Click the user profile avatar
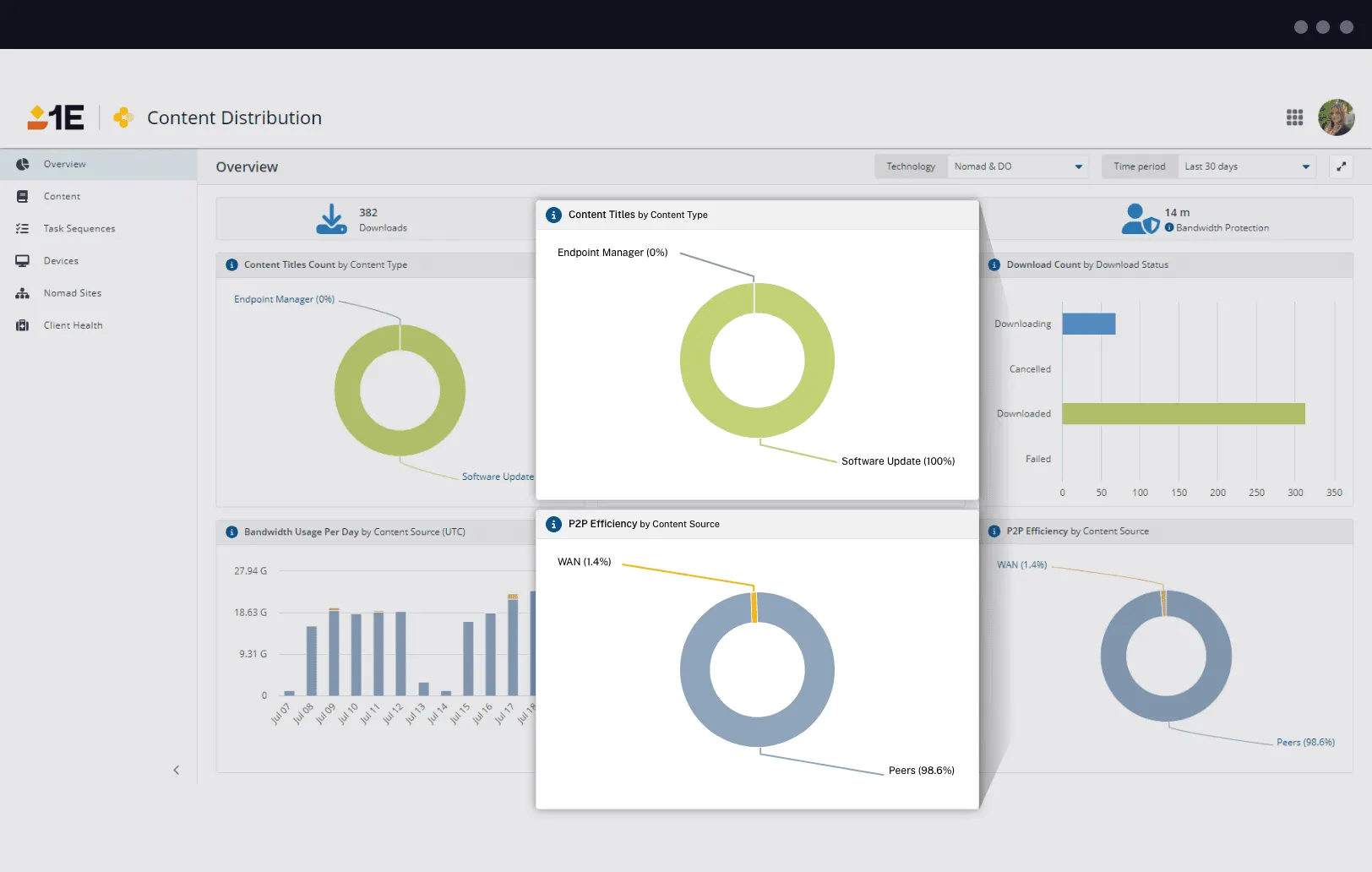The height and width of the screenshot is (872, 1372). point(1336,117)
